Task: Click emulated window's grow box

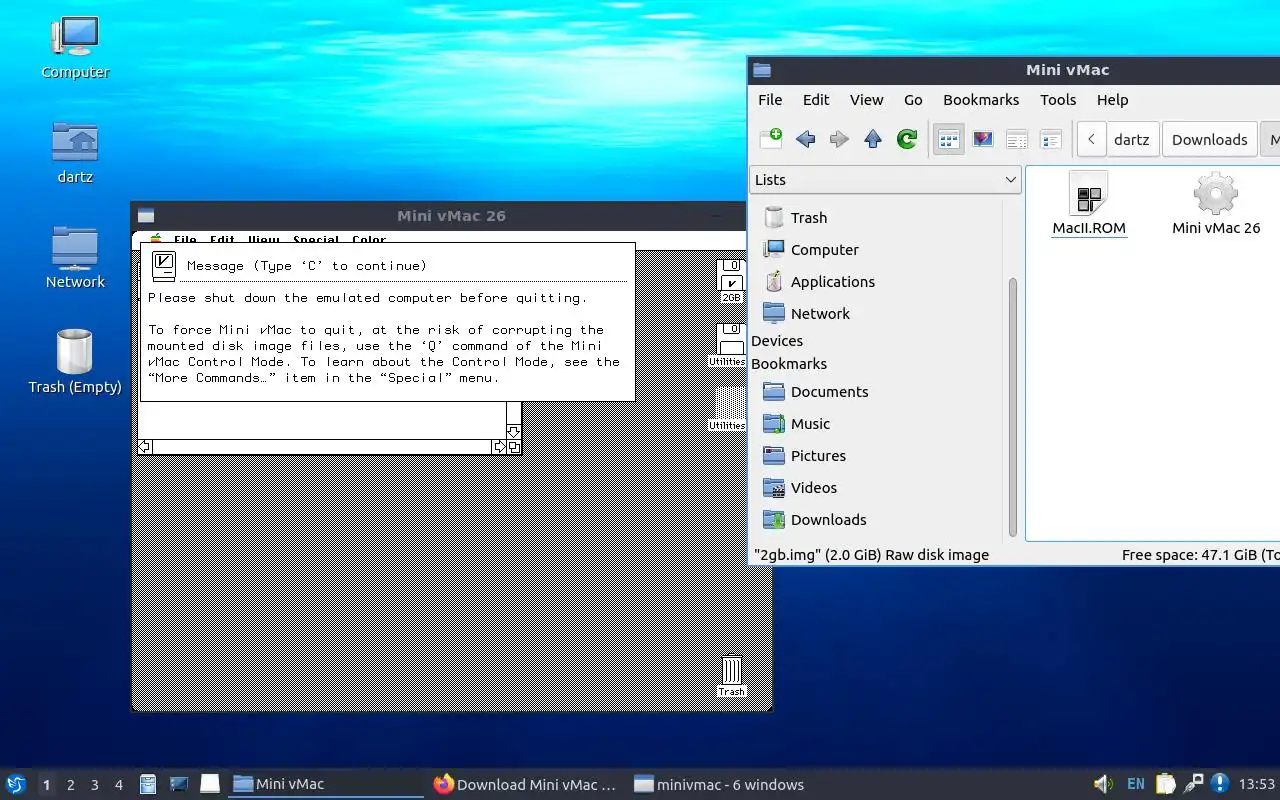Action: click(514, 447)
